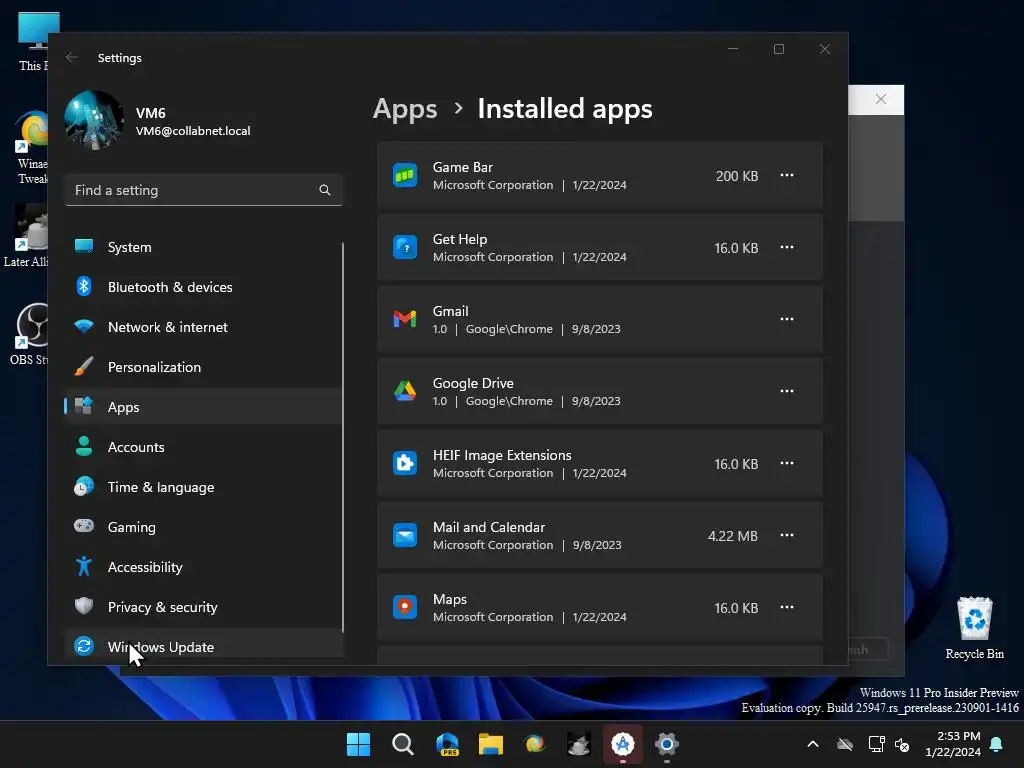Viewport: 1024px width, 768px height.
Task: Open Network & internet settings
Action: coord(202,327)
